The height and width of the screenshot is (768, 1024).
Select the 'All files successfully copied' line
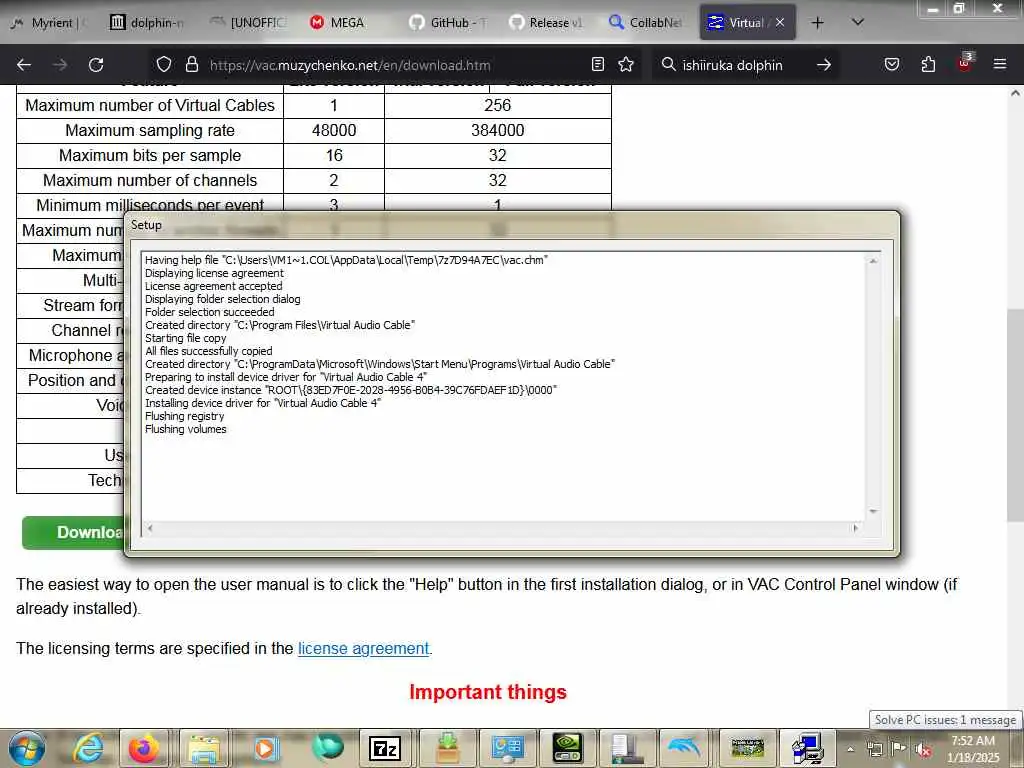point(208,351)
